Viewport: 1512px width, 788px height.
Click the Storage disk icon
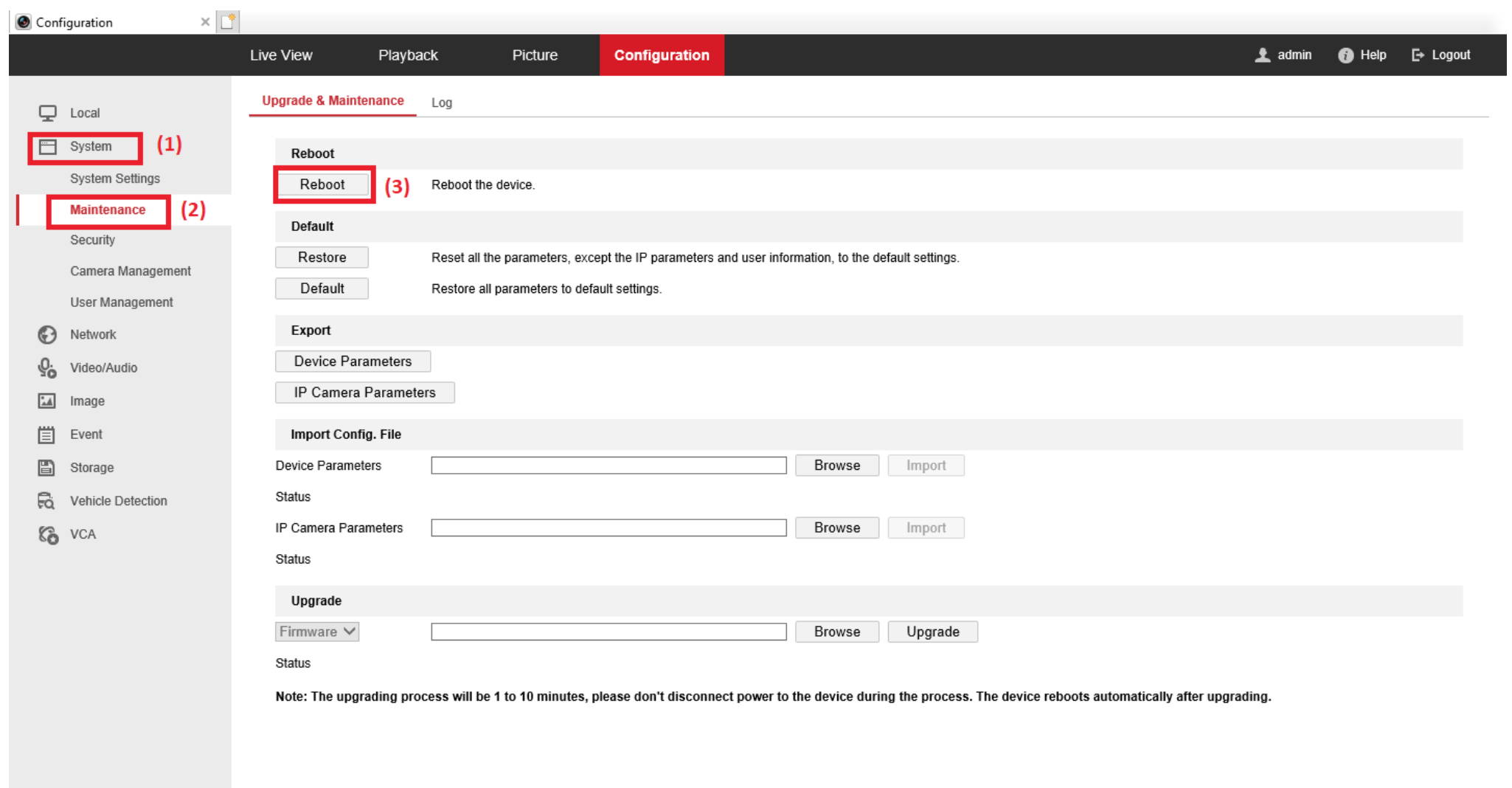coord(46,468)
